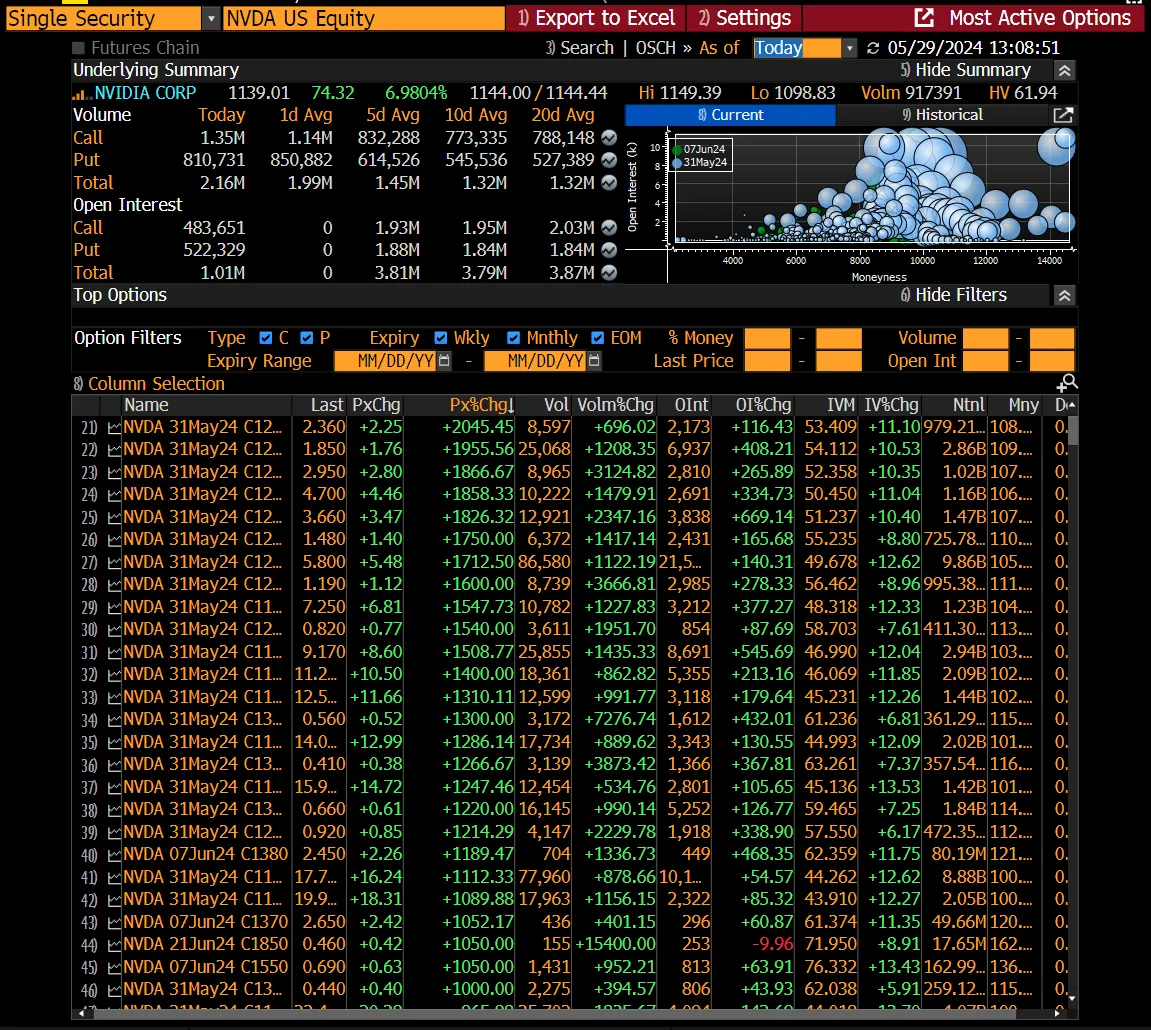This screenshot has height=1030, width=1151.
Task: Pop out the open interest bubble chart
Action: tap(1063, 115)
